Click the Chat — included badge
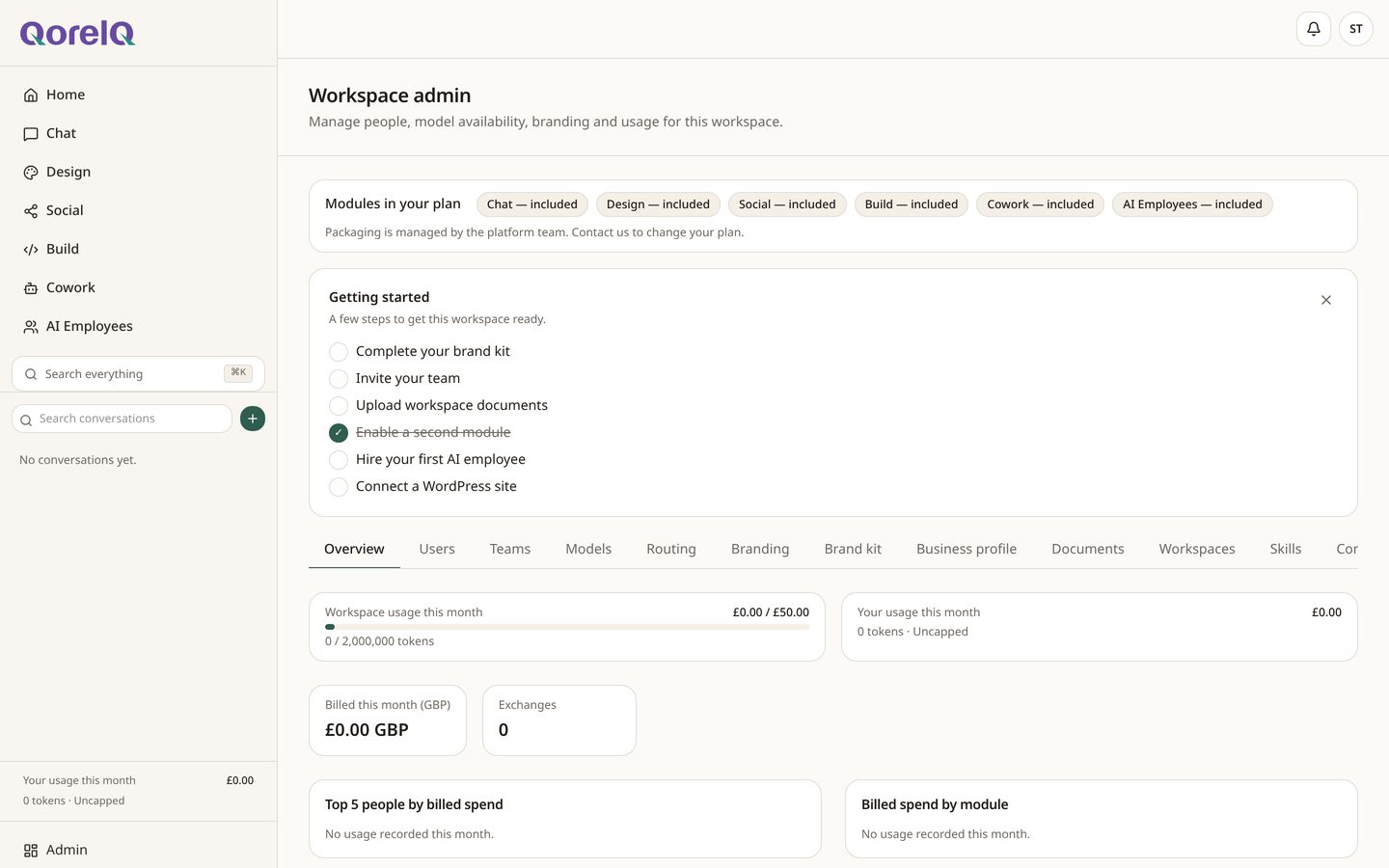The image size is (1389, 868). 532,204
